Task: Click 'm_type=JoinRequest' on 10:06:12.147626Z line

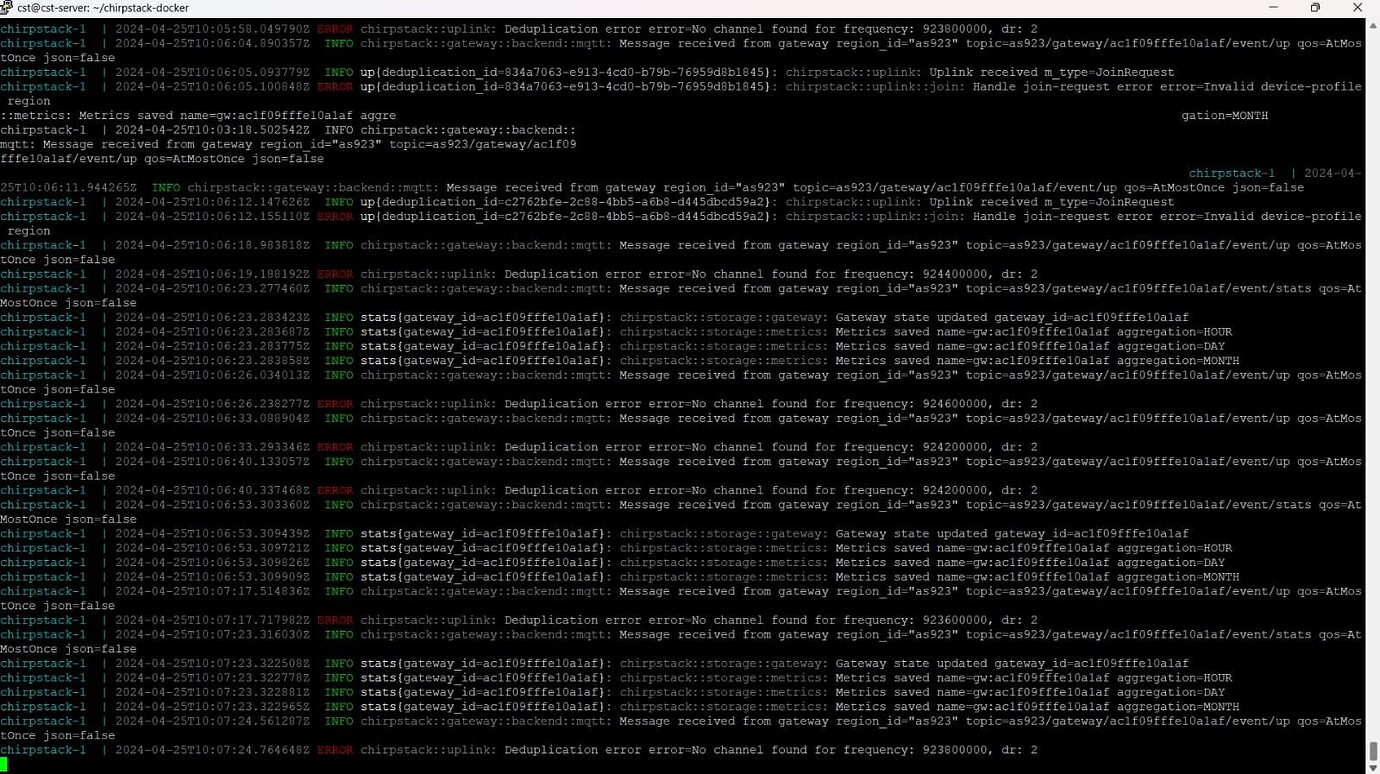Action: 1109,202
